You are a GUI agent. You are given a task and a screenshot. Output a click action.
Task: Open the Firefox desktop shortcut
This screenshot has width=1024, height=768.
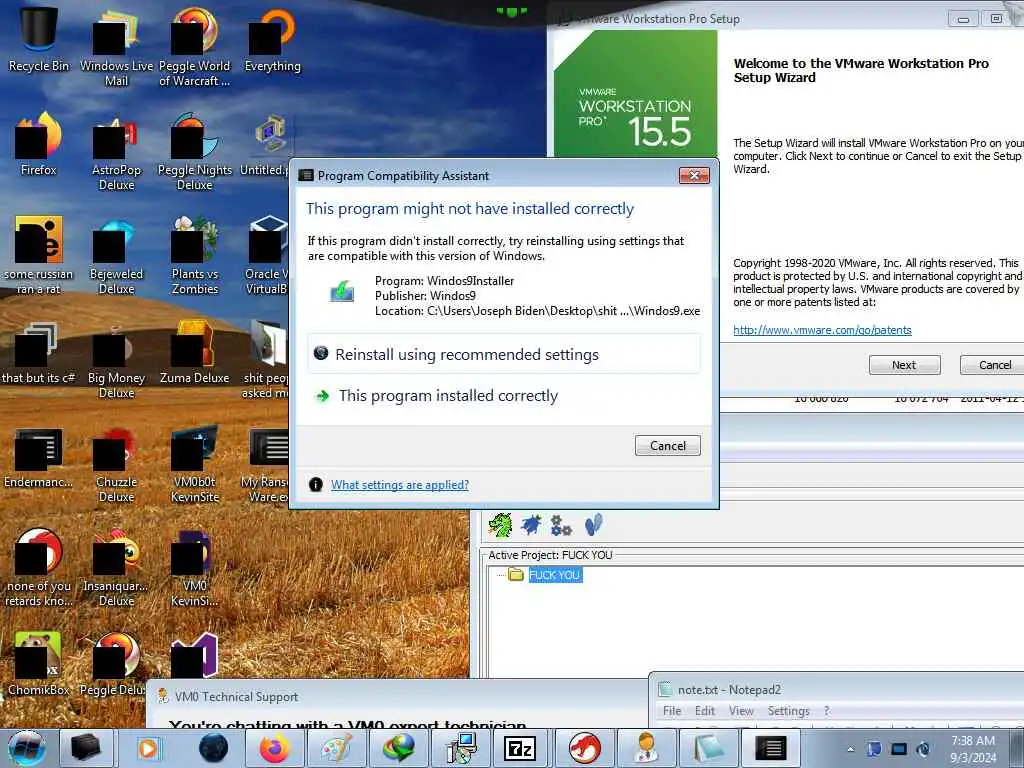38,144
